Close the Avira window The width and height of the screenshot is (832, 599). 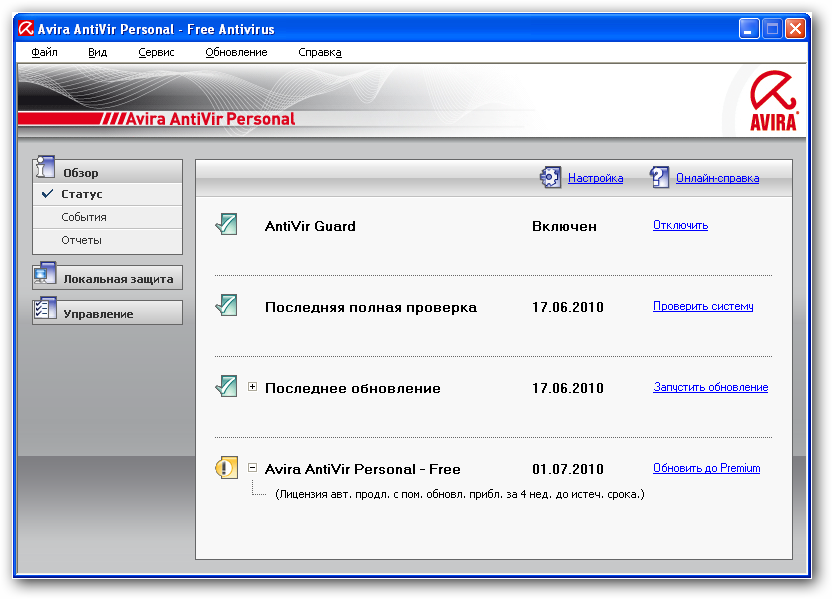coord(795,29)
